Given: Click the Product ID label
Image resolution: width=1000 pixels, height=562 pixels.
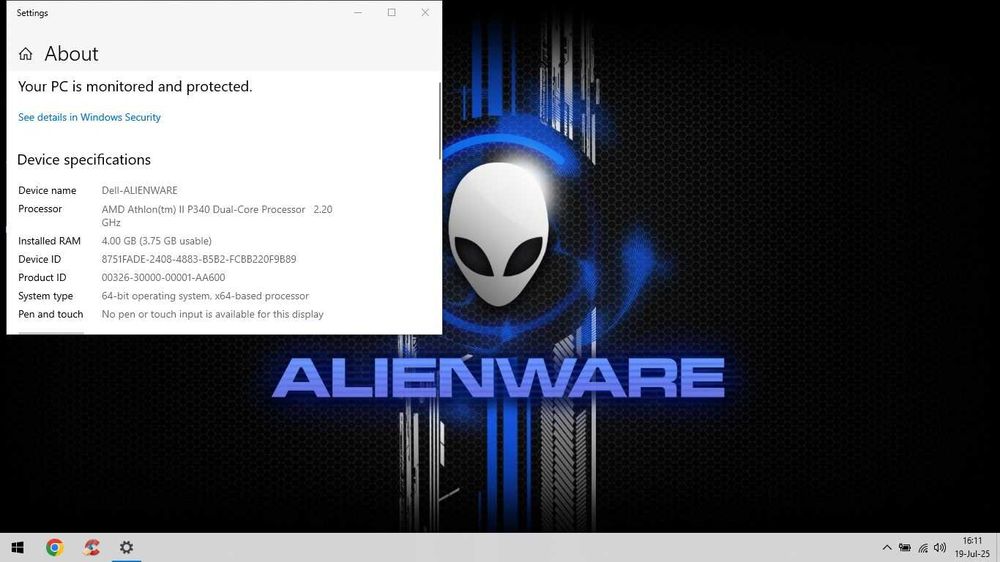Looking at the screenshot, I should tap(42, 277).
